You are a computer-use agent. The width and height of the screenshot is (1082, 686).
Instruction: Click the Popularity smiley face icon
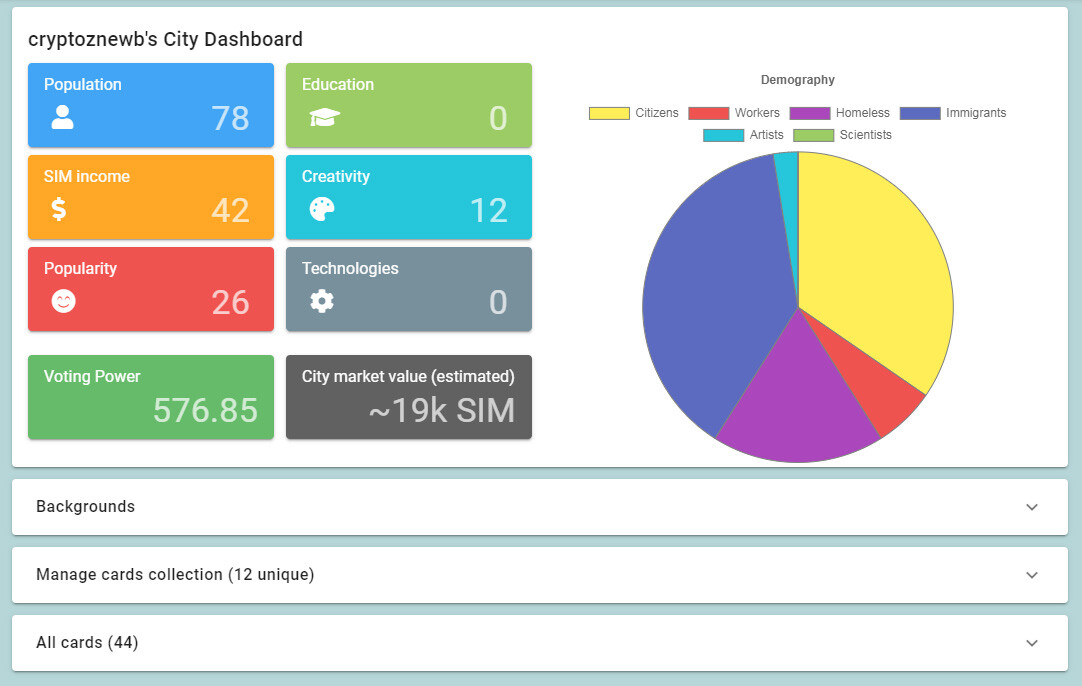[x=63, y=301]
